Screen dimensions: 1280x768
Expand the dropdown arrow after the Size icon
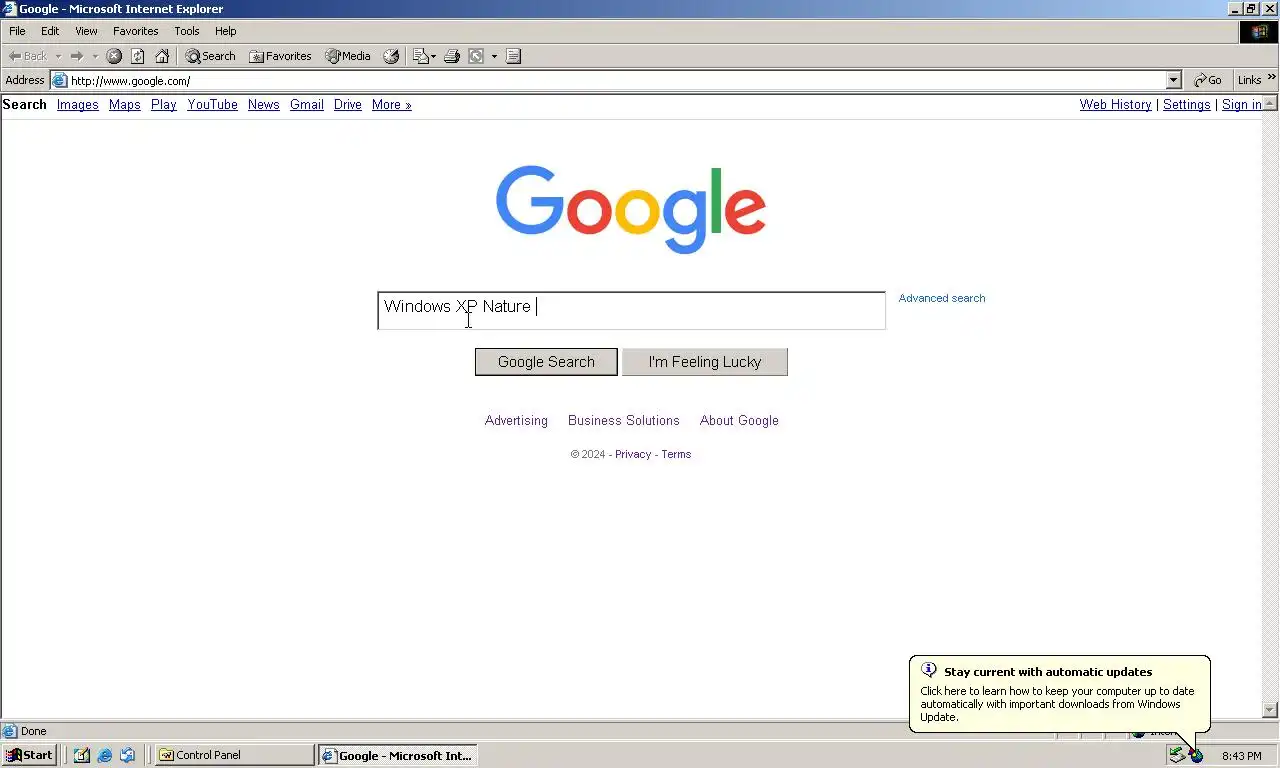494,56
